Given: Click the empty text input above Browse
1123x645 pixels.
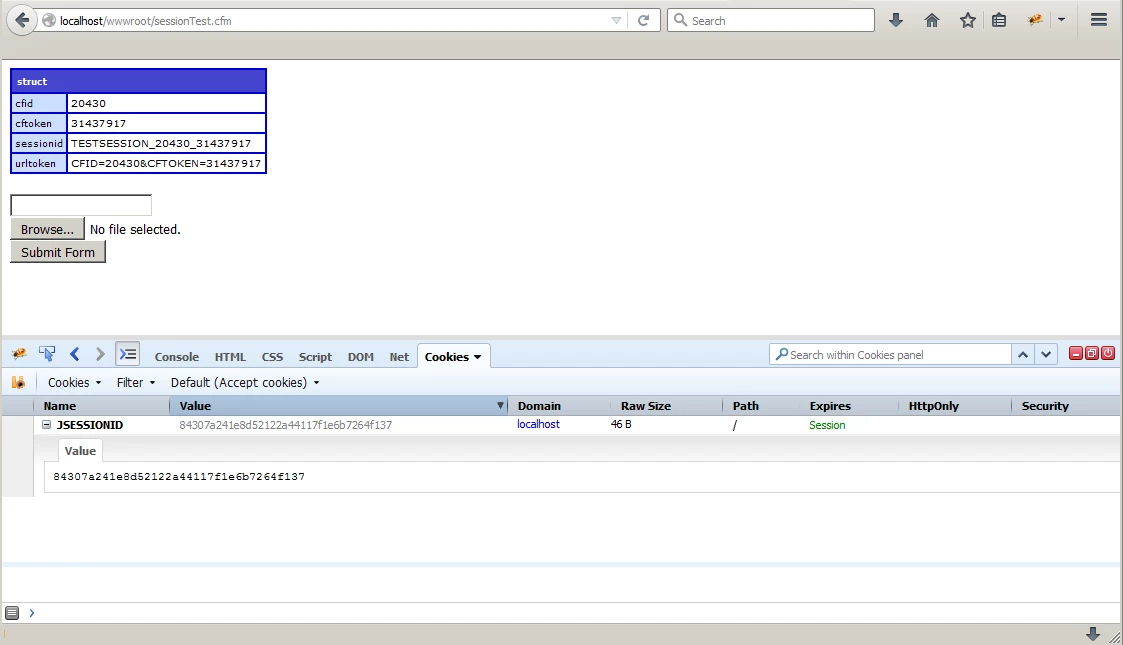Looking at the screenshot, I should (81, 205).
